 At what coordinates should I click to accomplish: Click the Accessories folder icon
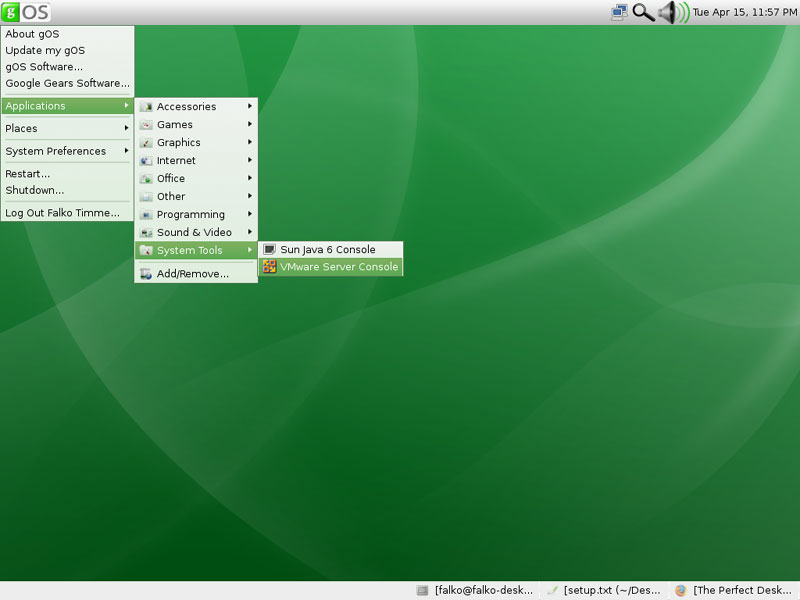click(146, 107)
